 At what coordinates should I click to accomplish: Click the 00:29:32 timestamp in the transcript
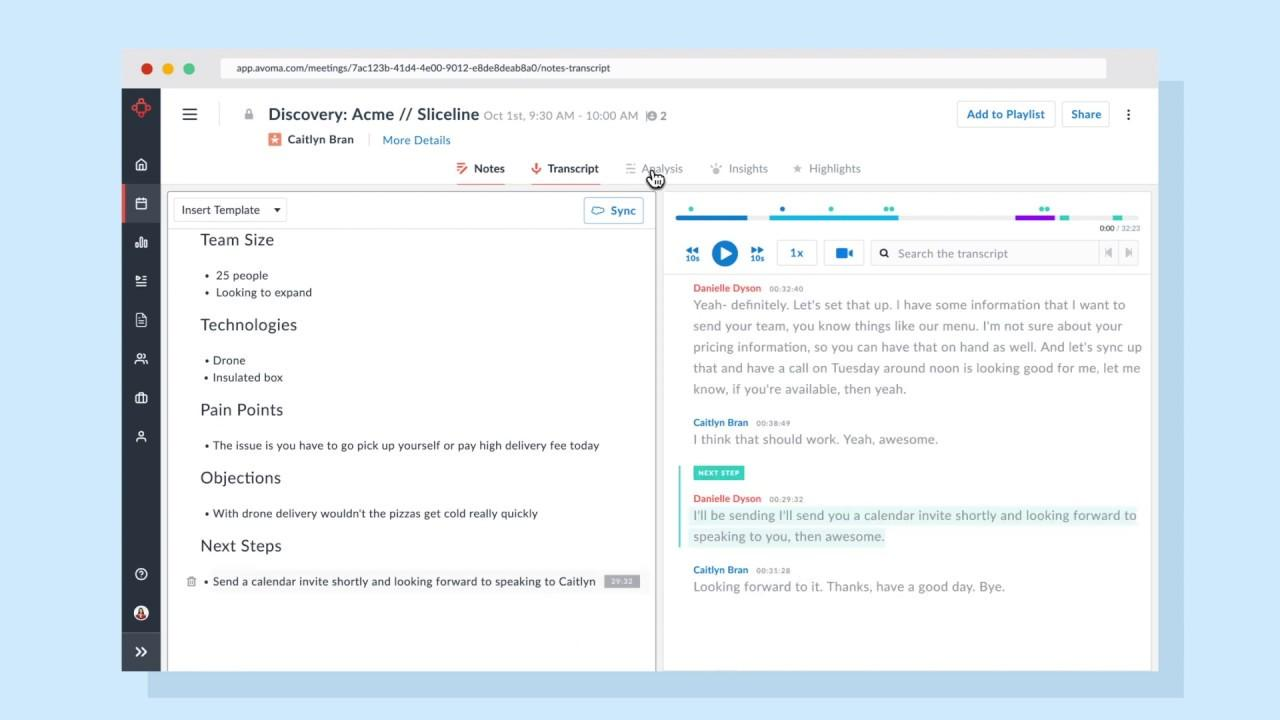(x=786, y=499)
